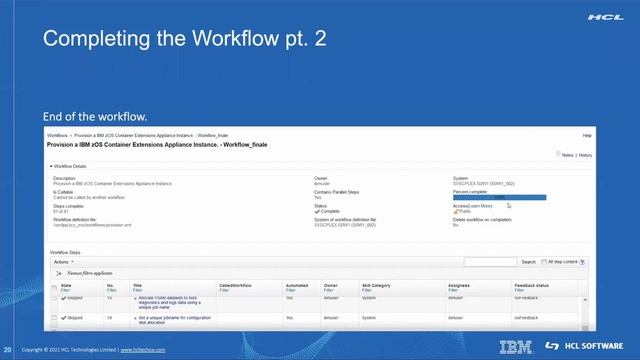Click Filter under No. column
Viewport: 640px width, 360px height.
tap(112, 290)
